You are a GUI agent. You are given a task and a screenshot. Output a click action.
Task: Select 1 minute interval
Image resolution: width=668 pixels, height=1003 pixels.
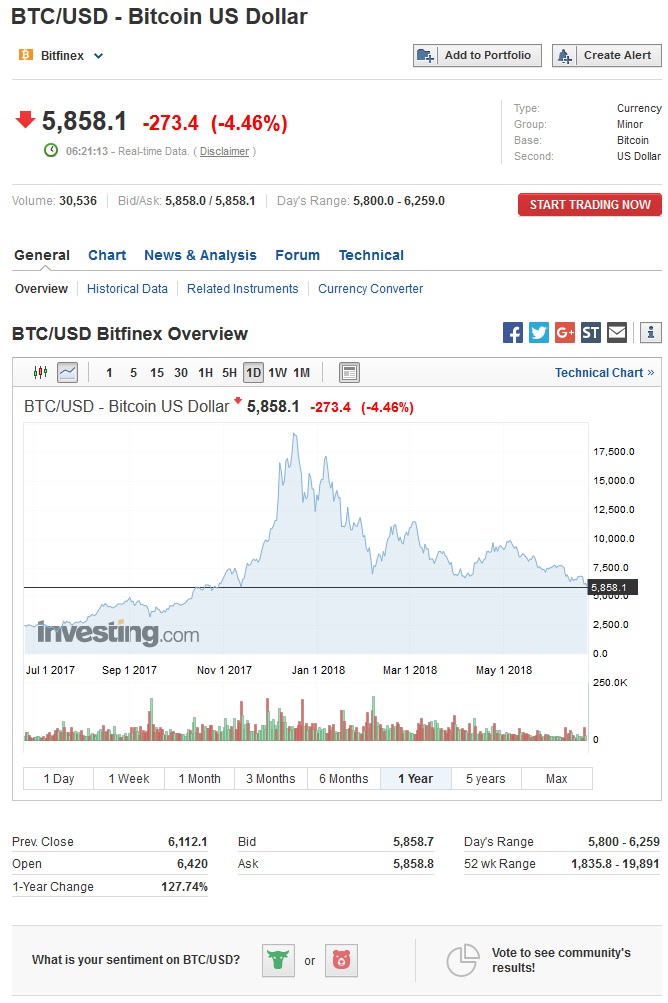point(109,373)
